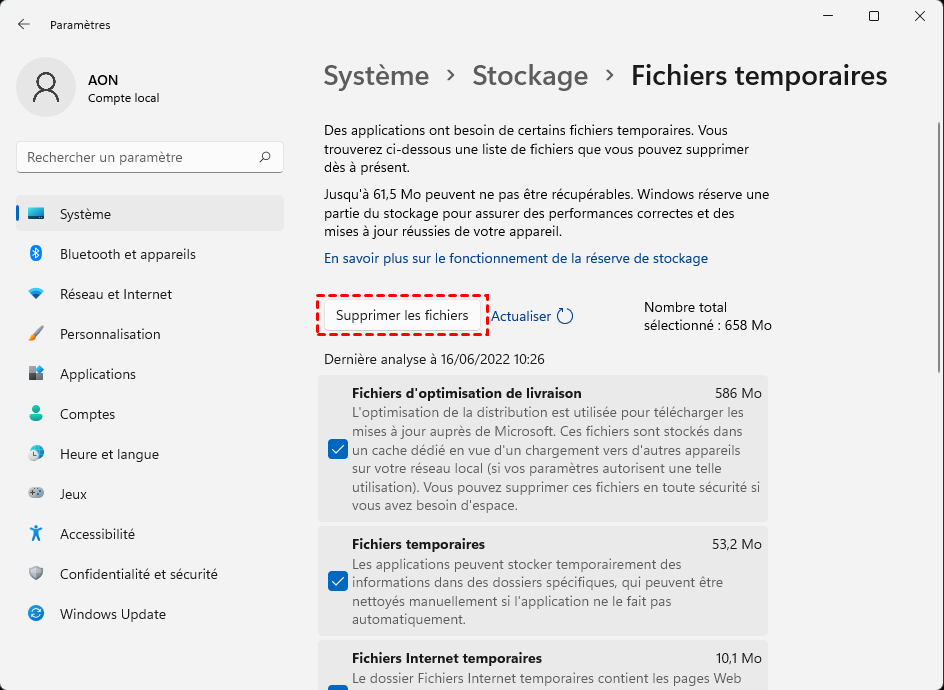Select Applications in the sidebar

pos(97,374)
